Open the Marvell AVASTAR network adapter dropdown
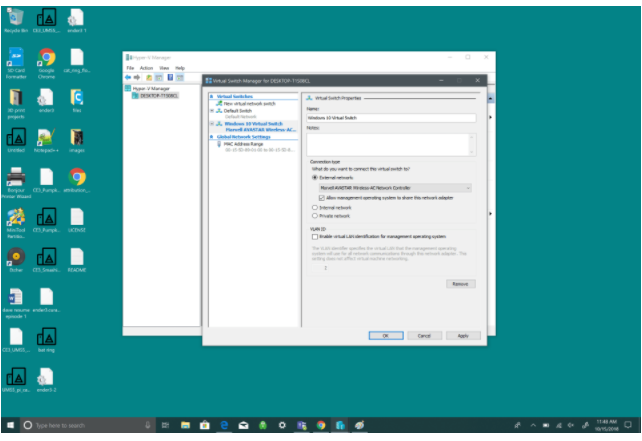The width and height of the screenshot is (642, 441). click(x=395, y=188)
